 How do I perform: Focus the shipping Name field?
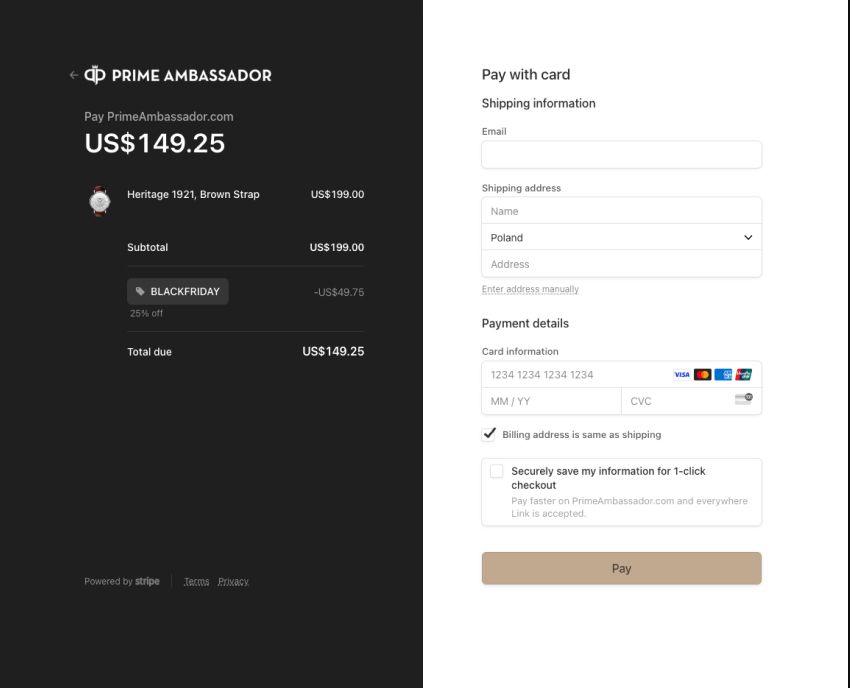coord(621,211)
